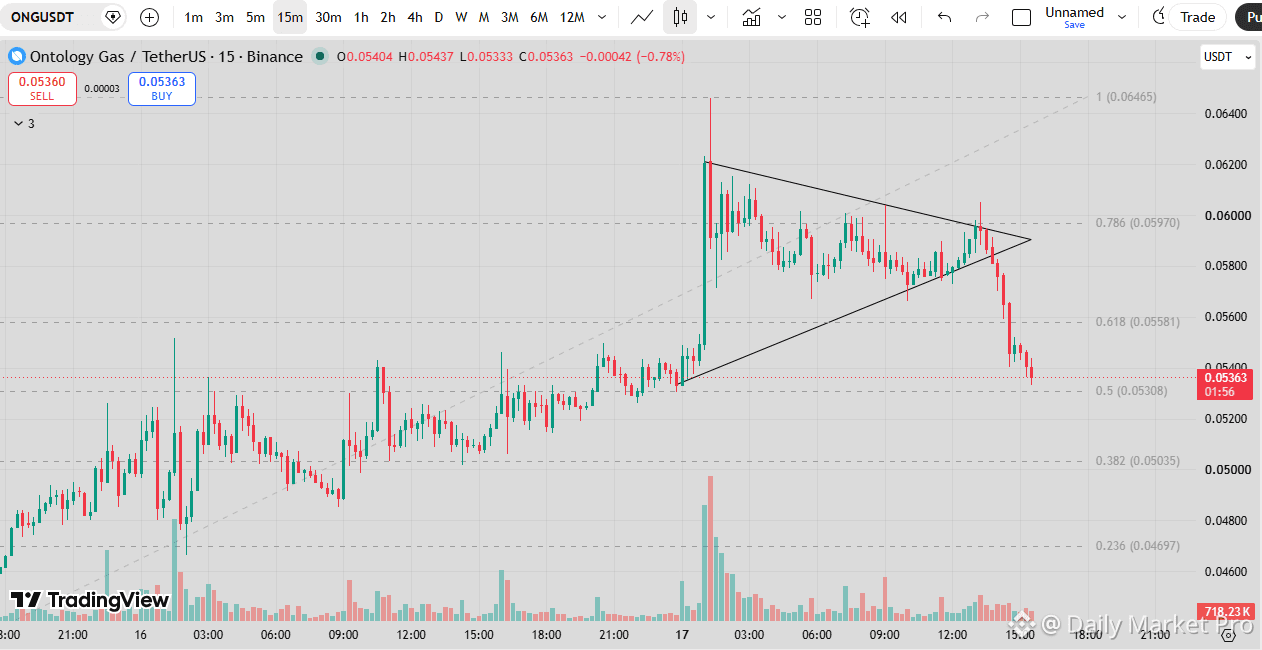Image resolution: width=1262 pixels, height=650 pixels.
Task: Click the Fibonacci 0.382 (0.05035) level label
Action: pos(1138,461)
